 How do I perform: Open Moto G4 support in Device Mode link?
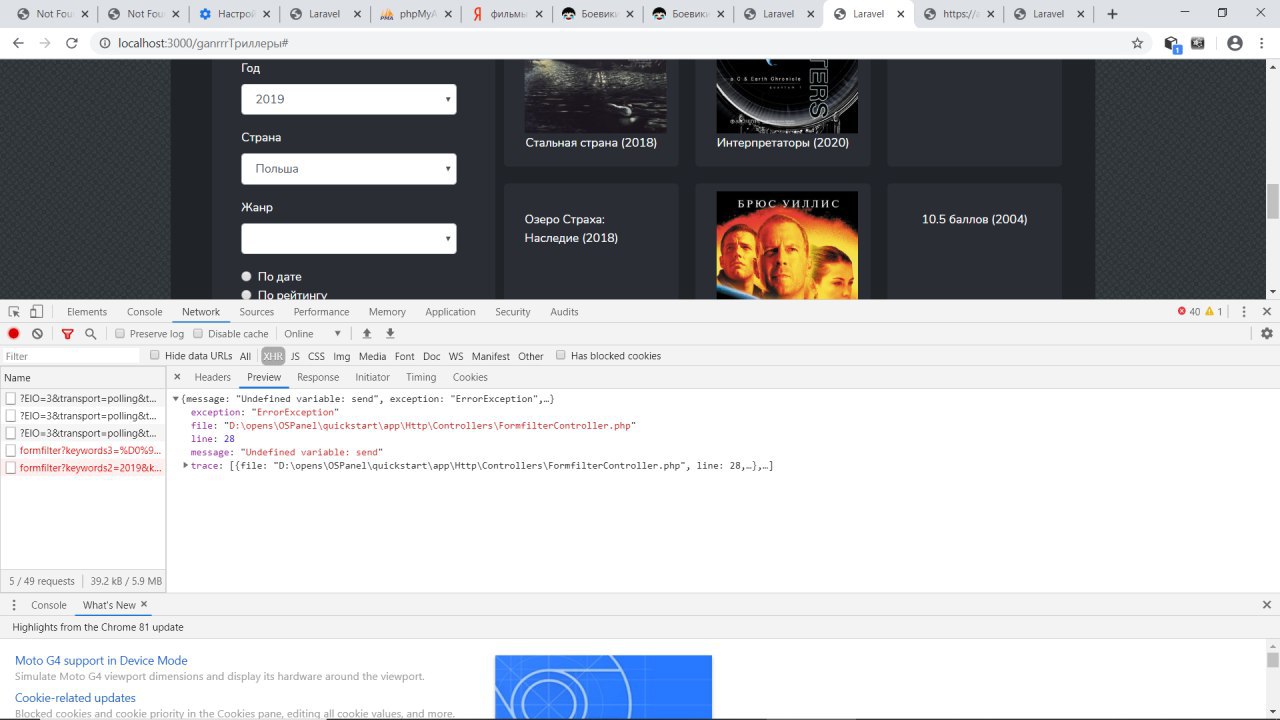101,661
